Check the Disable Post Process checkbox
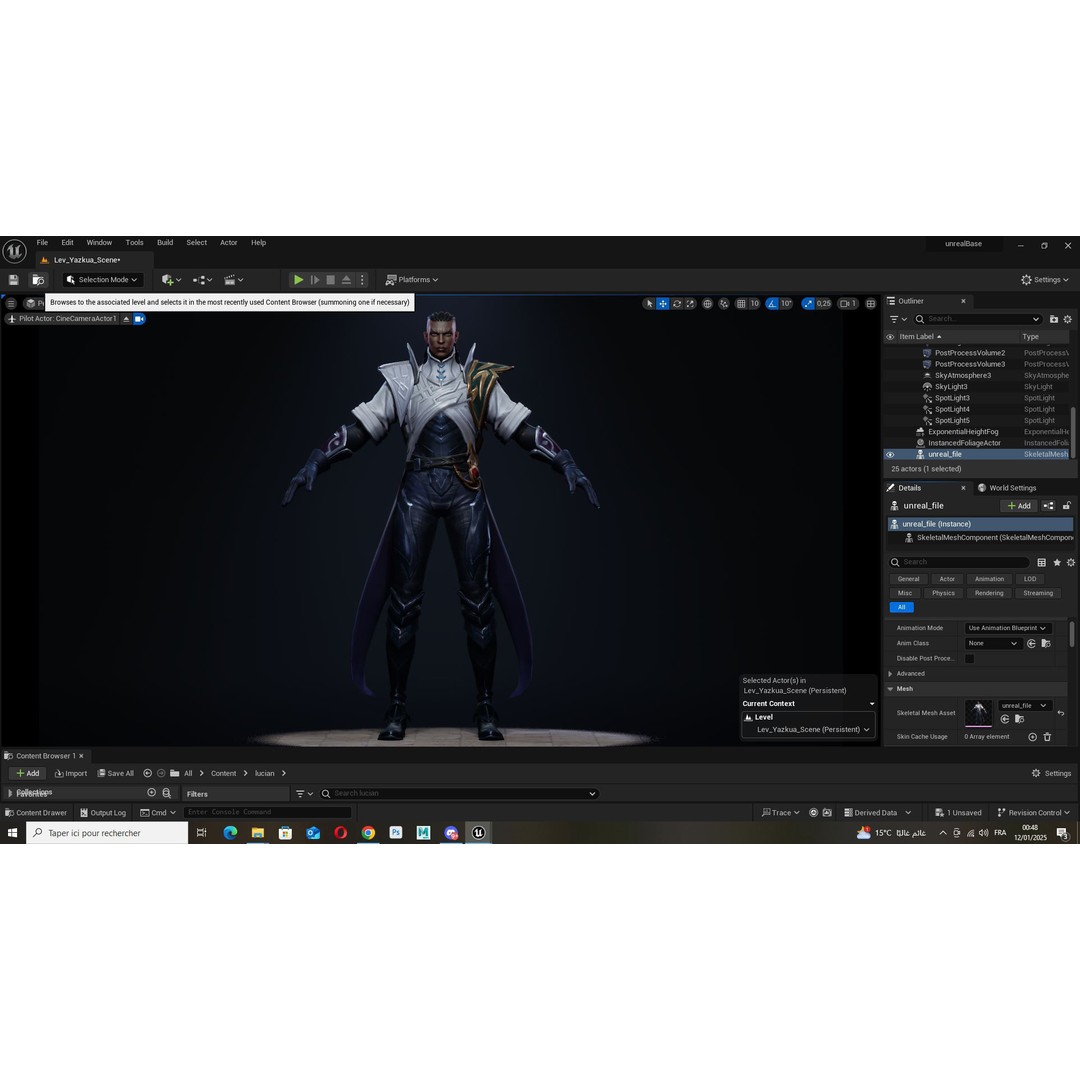The image size is (1080, 1080). pyautogui.click(x=969, y=658)
